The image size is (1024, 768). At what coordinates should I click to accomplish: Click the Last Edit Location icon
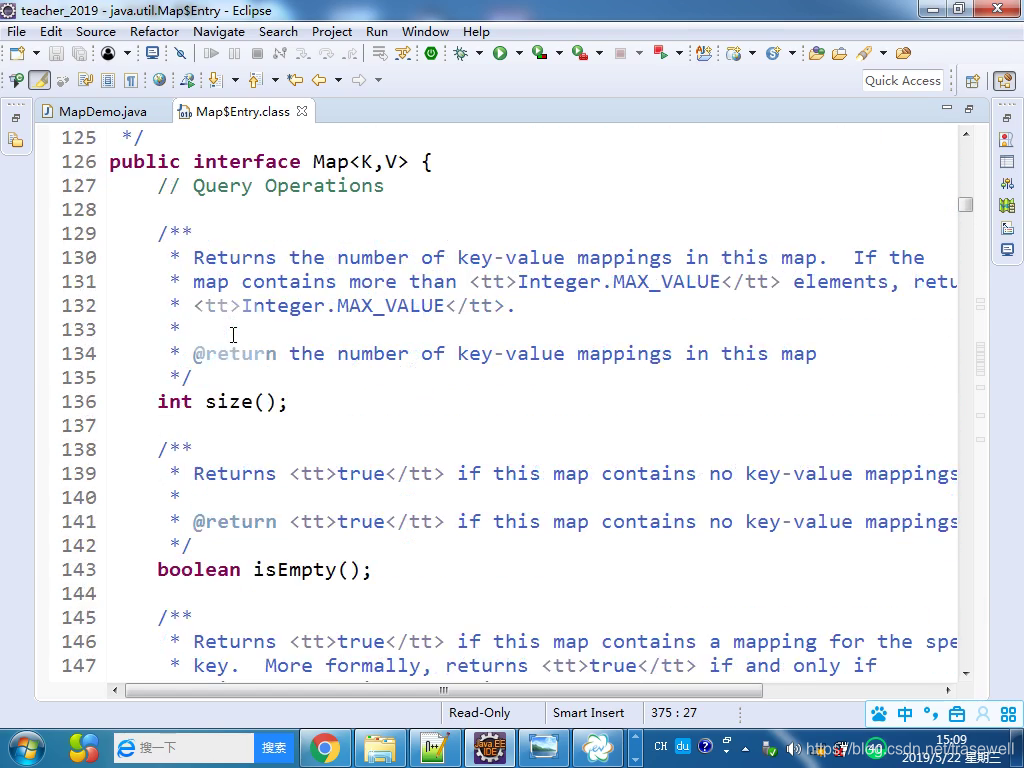295,80
